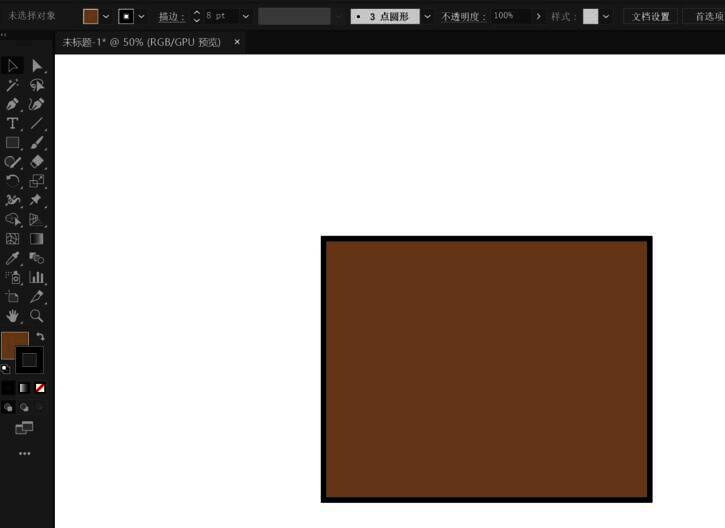Select the Eraser tool
The image size is (725, 528).
[x=37, y=162]
